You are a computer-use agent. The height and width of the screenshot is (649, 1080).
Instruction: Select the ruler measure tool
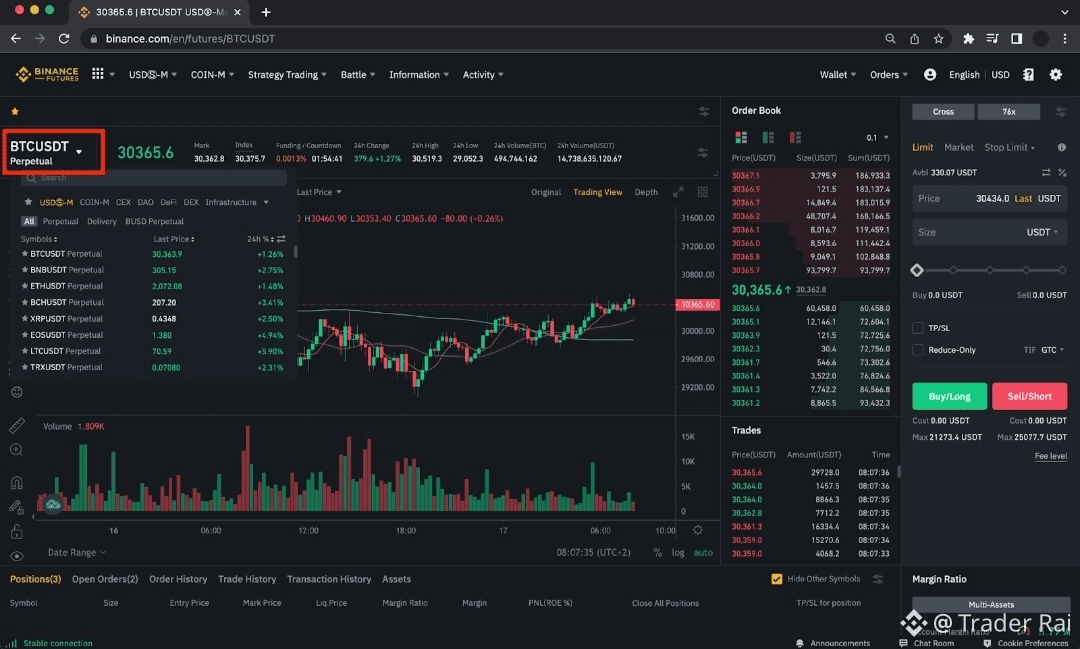(x=17, y=425)
